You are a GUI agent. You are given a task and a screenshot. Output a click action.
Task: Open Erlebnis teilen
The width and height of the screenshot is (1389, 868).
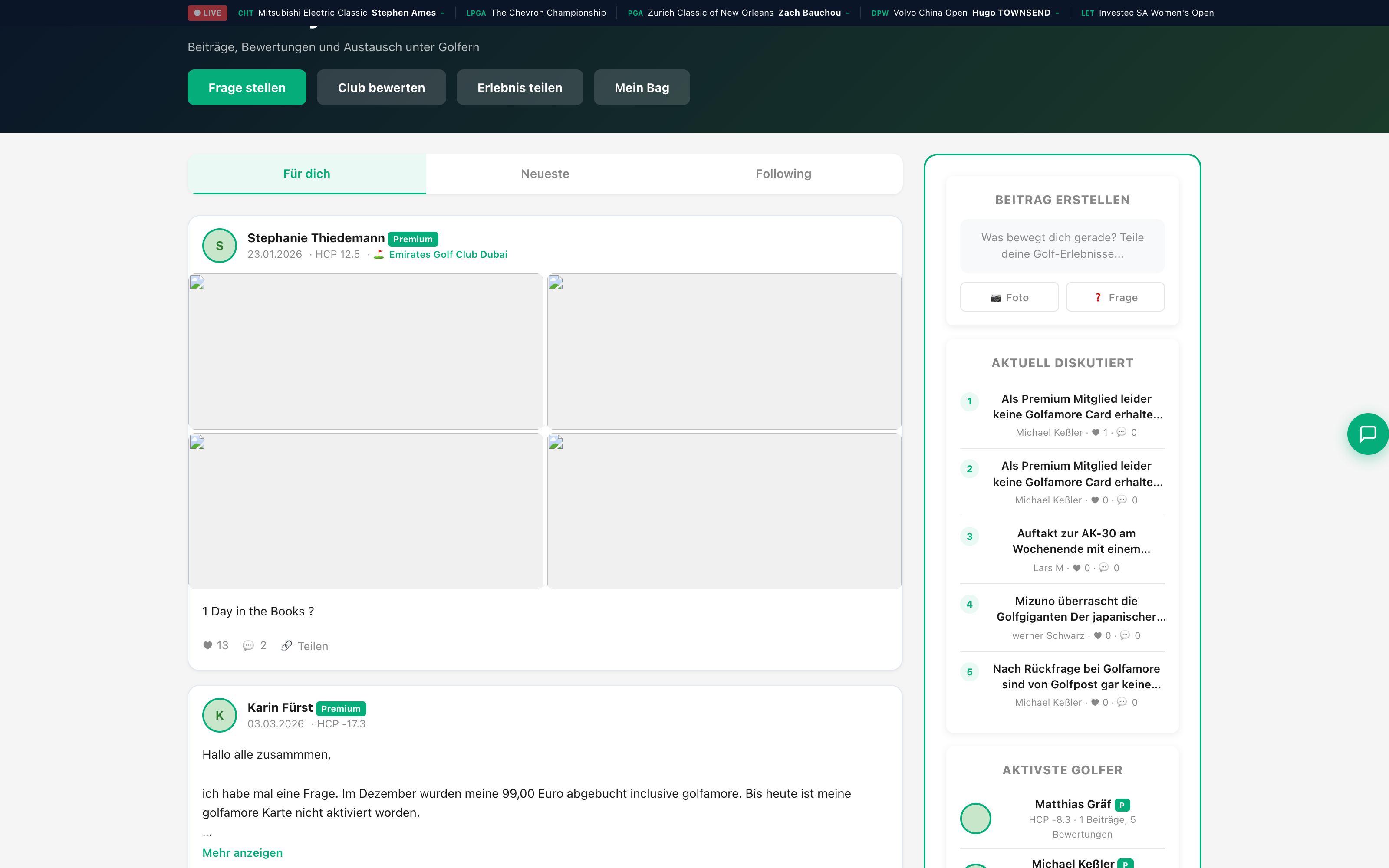pos(520,87)
